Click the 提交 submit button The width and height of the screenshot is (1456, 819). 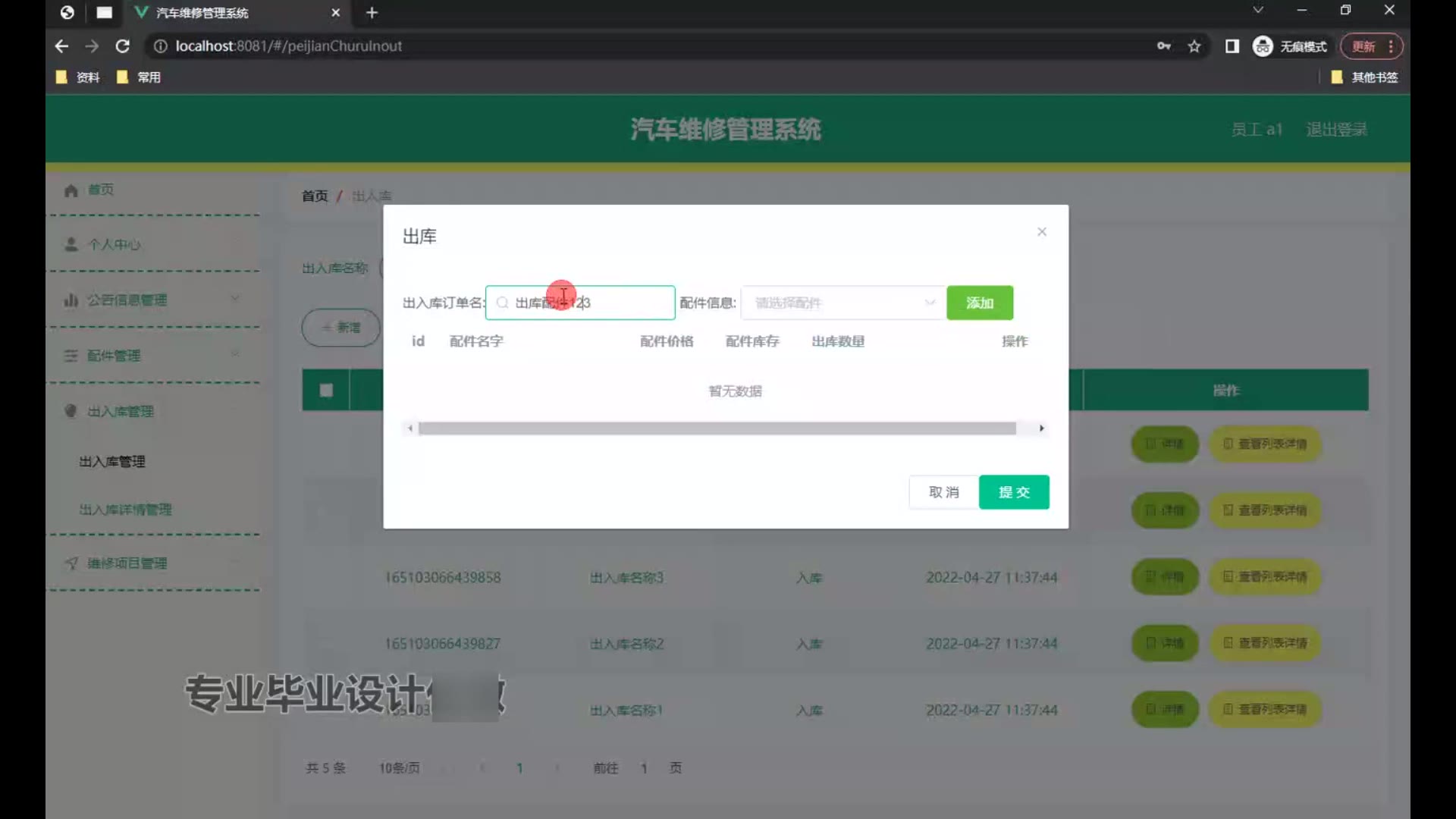[x=1013, y=492]
